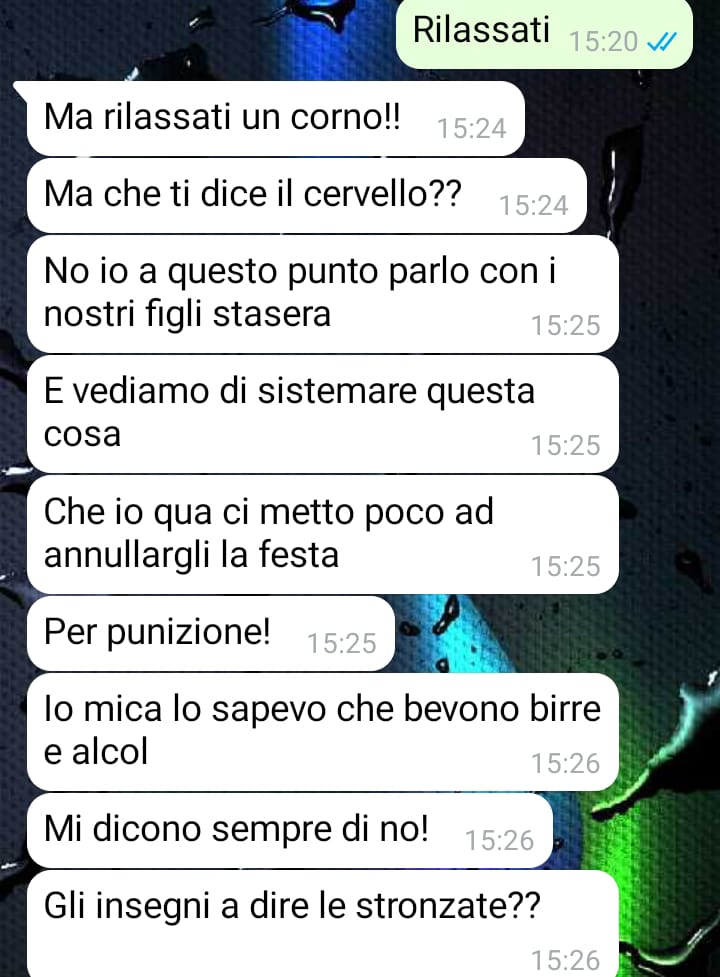The image size is (720, 977).
Task: Click timestamp beside 'Mi dicono sempre di no!'
Action: pyautogui.click(x=500, y=841)
